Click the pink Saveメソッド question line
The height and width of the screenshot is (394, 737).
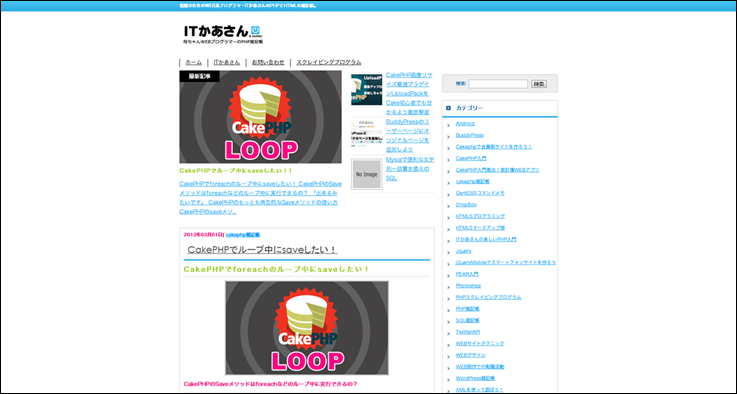click(x=271, y=384)
